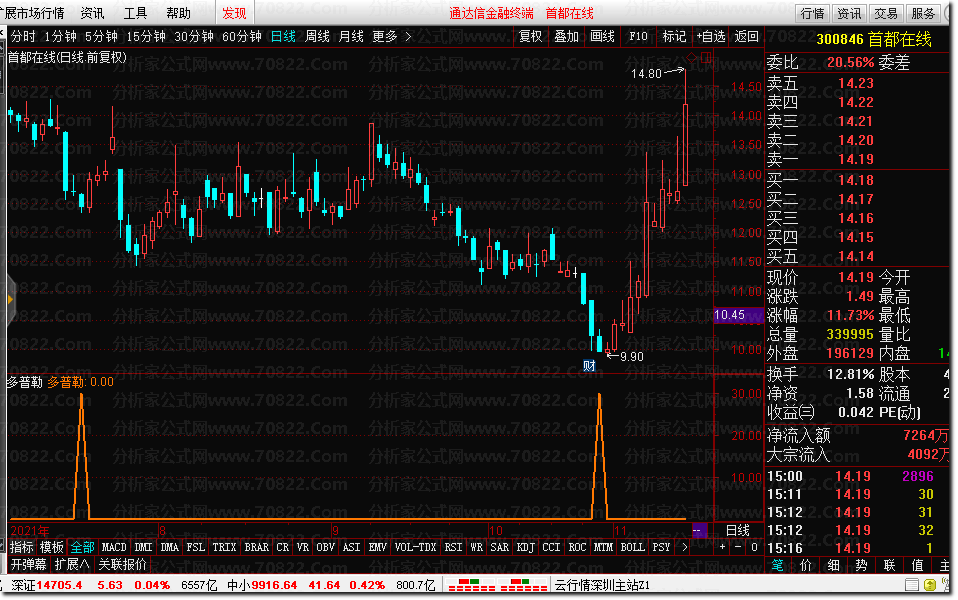This screenshot has height=600, width=958.
Task: Toggle 复权 price adjustment
Action: pyautogui.click(x=530, y=37)
